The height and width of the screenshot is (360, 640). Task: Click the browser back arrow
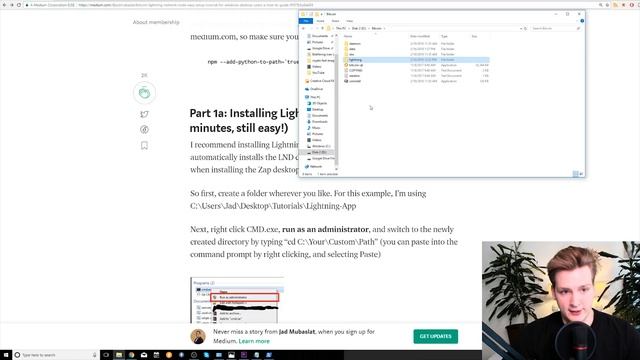[4, 5]
